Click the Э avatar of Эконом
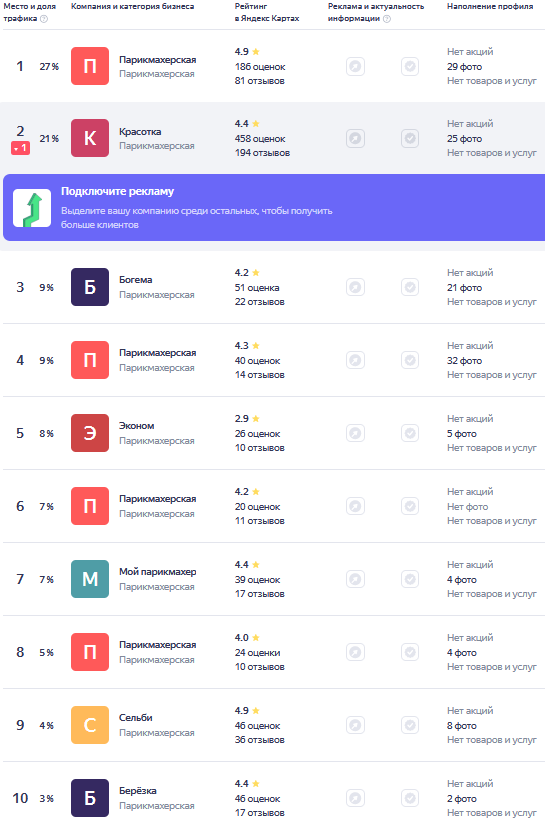 coord(90,433)
